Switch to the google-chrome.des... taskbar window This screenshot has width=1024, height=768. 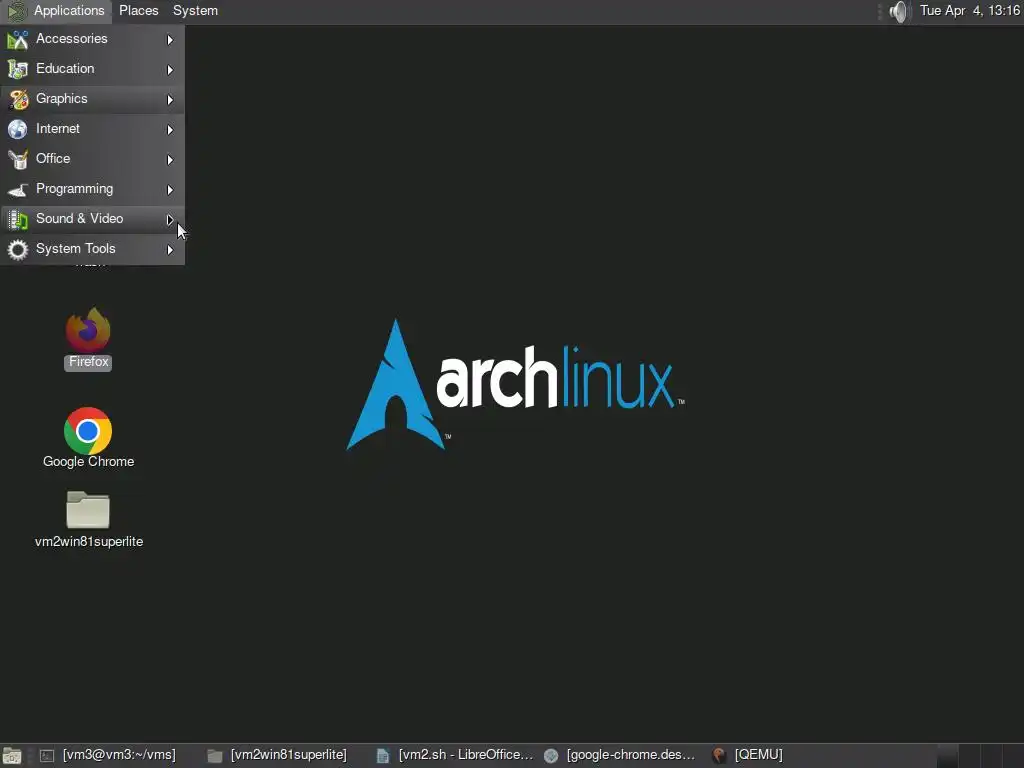(620, 755)
